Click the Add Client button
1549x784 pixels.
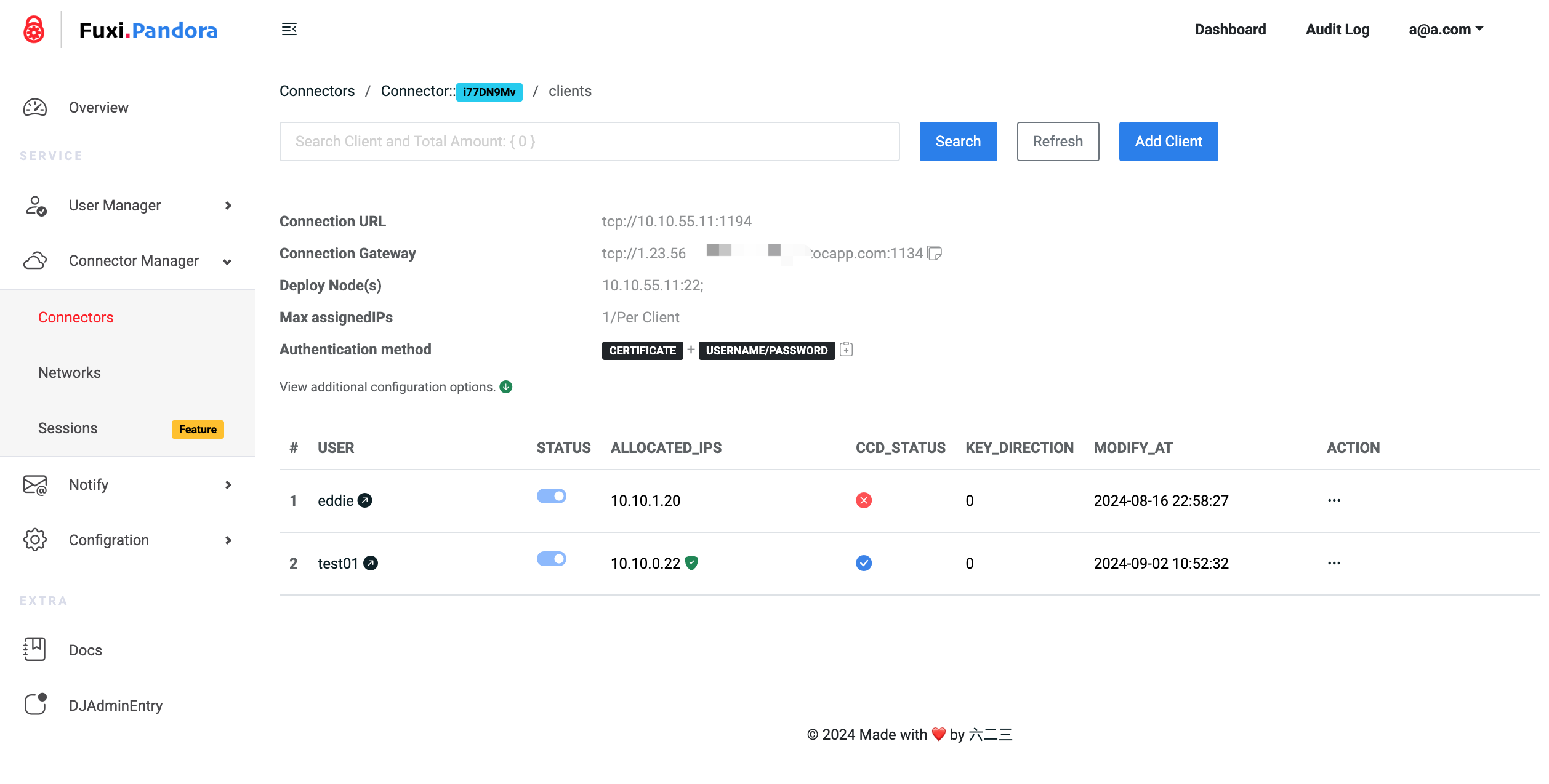(1169, 142)
